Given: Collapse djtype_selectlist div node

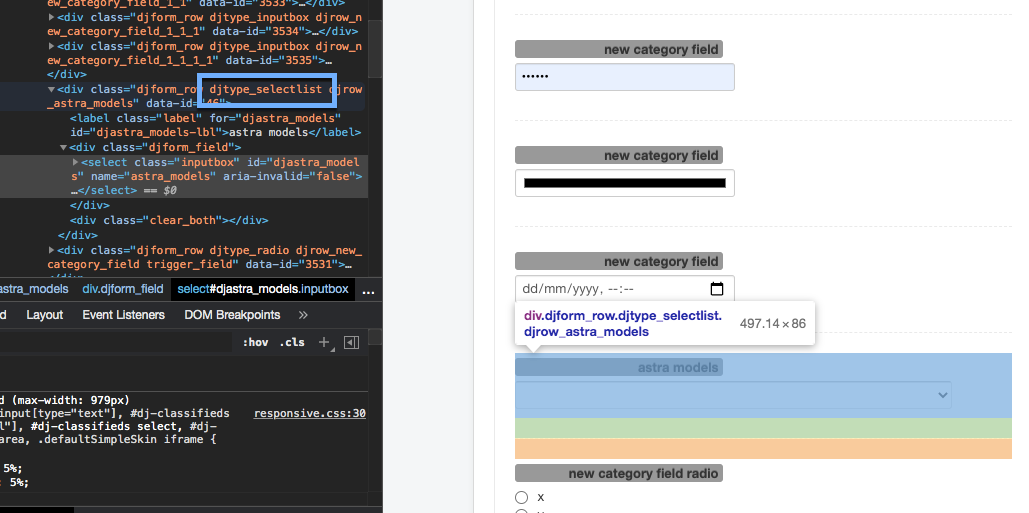Looking at the screenshot, I should click(51, 89).
